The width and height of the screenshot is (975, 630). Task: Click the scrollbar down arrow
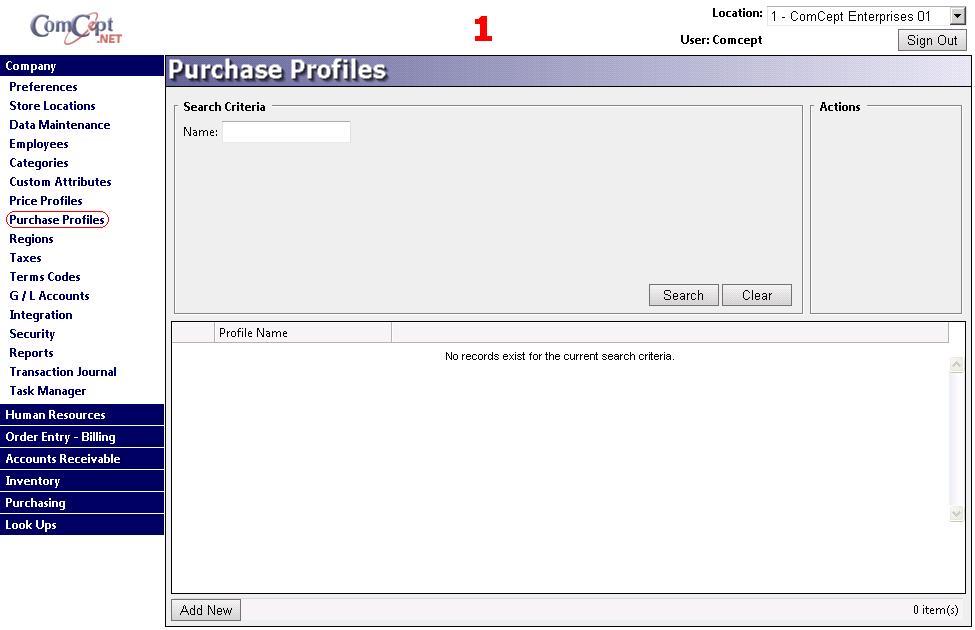click(x=956, y=513)
